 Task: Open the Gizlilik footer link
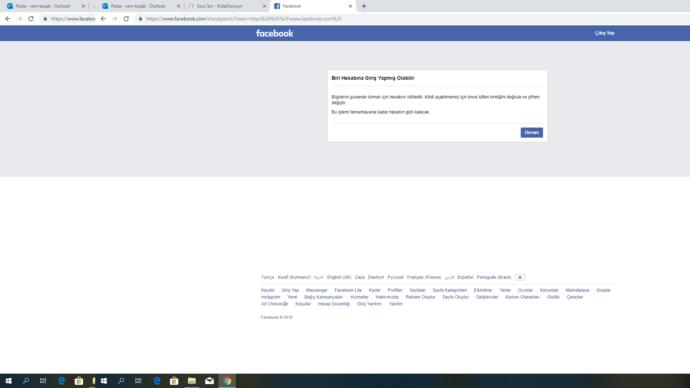coord(553,297)
